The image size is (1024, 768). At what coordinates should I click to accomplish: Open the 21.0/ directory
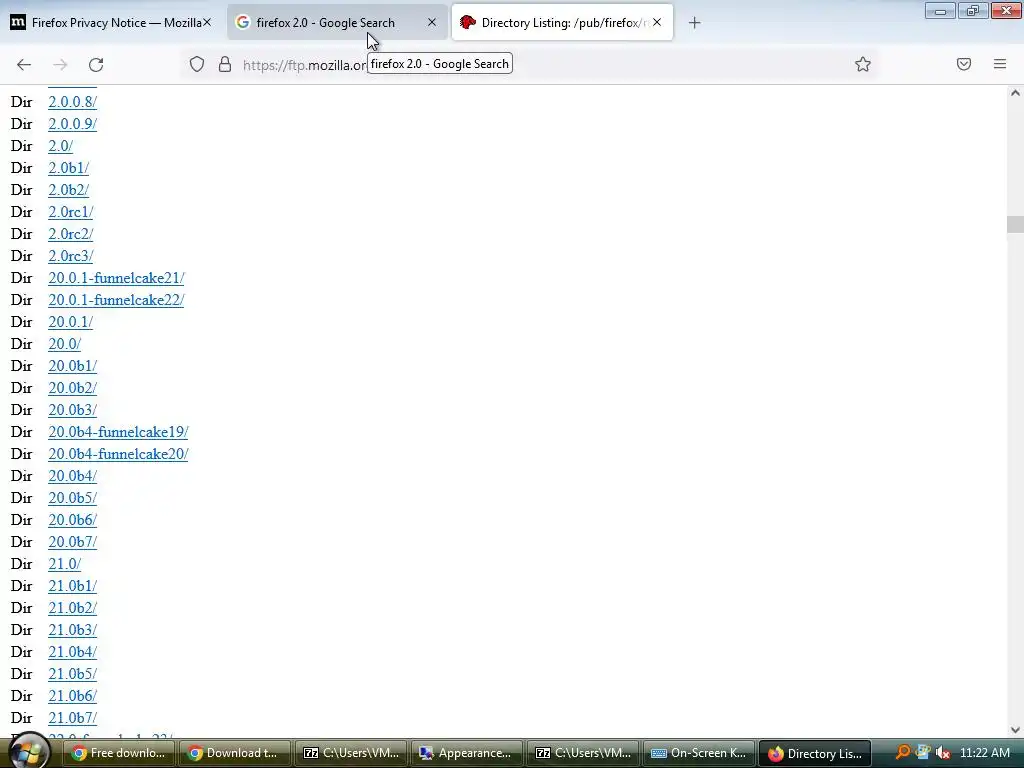point(65,564)
